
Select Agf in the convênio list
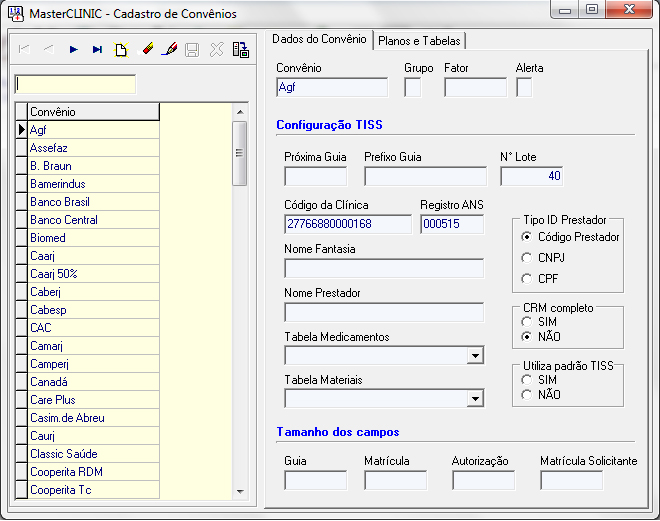[93, 130]
